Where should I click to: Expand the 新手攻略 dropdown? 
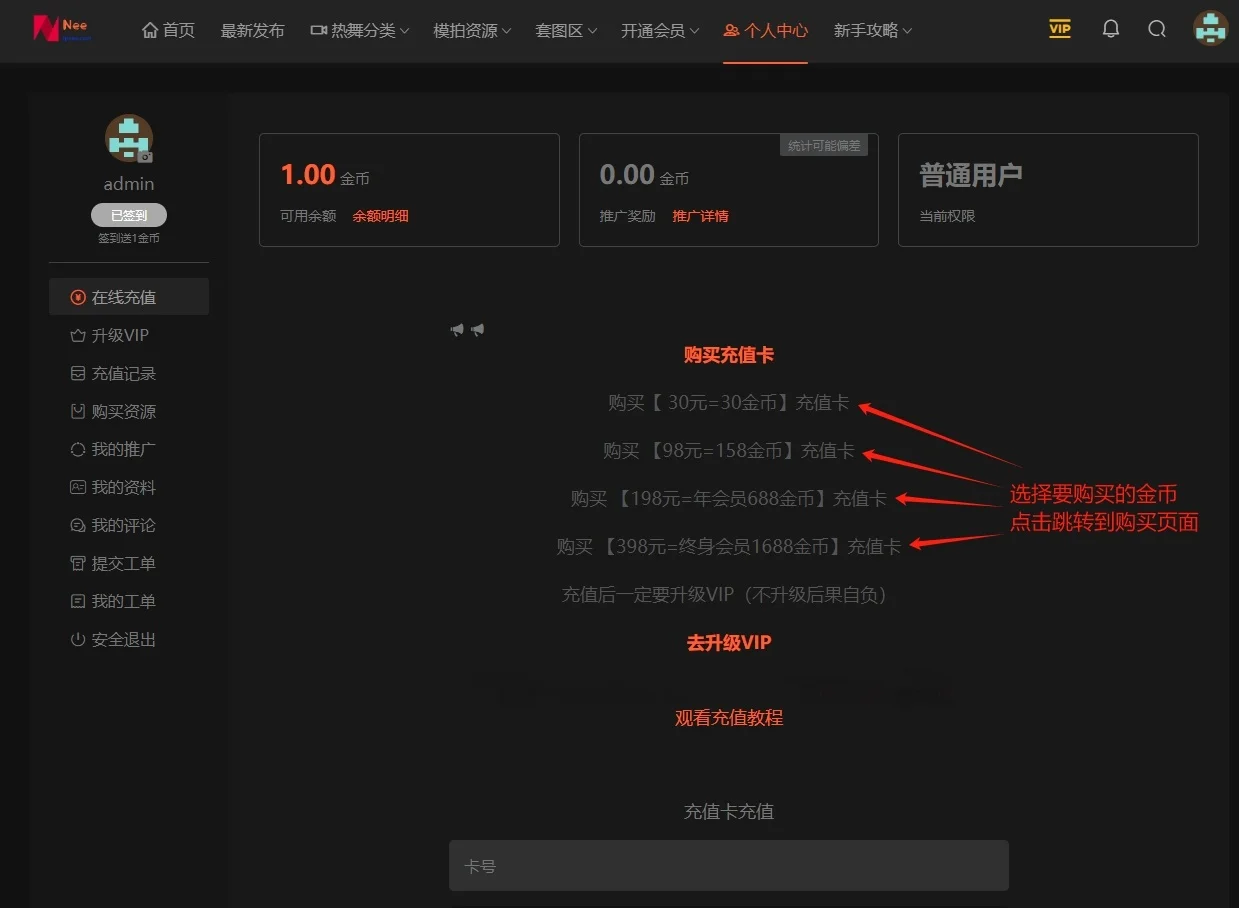(x=873, y=31)
